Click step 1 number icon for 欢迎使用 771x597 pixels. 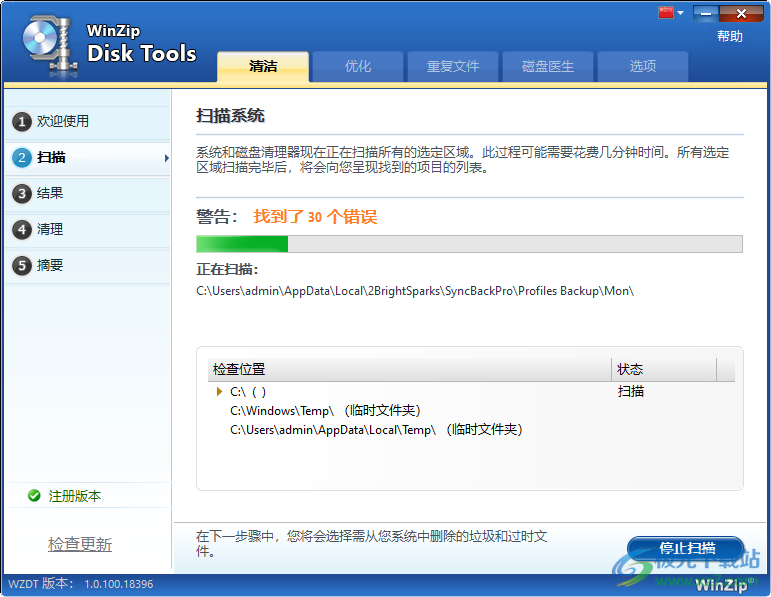(x=22, y=121)
